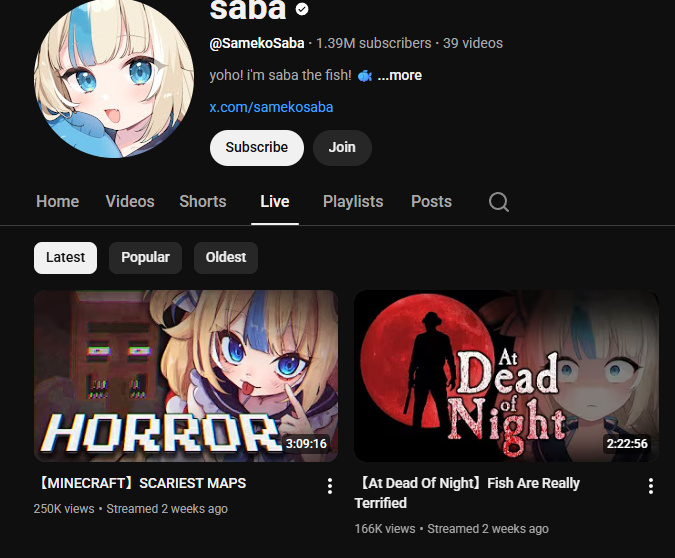
Task: View the Posts tab
Action: pyautogui.click(x=431, y=202)
